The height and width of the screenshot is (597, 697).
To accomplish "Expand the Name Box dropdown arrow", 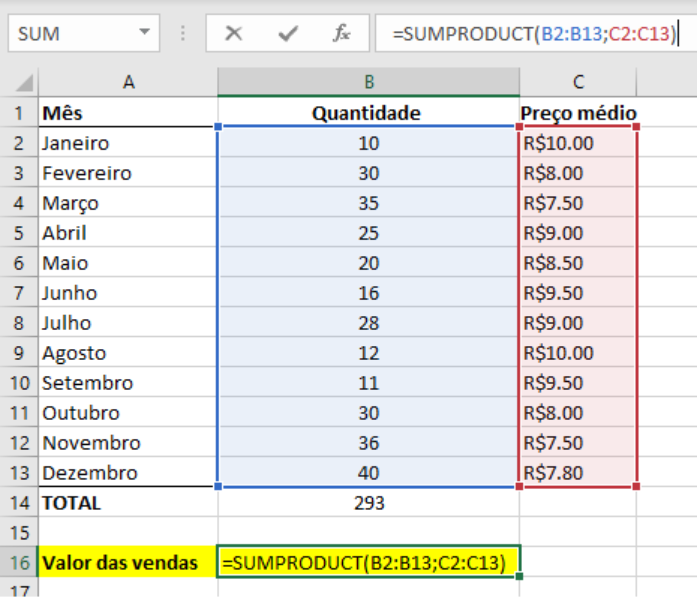I will click(x=146, y=33).
